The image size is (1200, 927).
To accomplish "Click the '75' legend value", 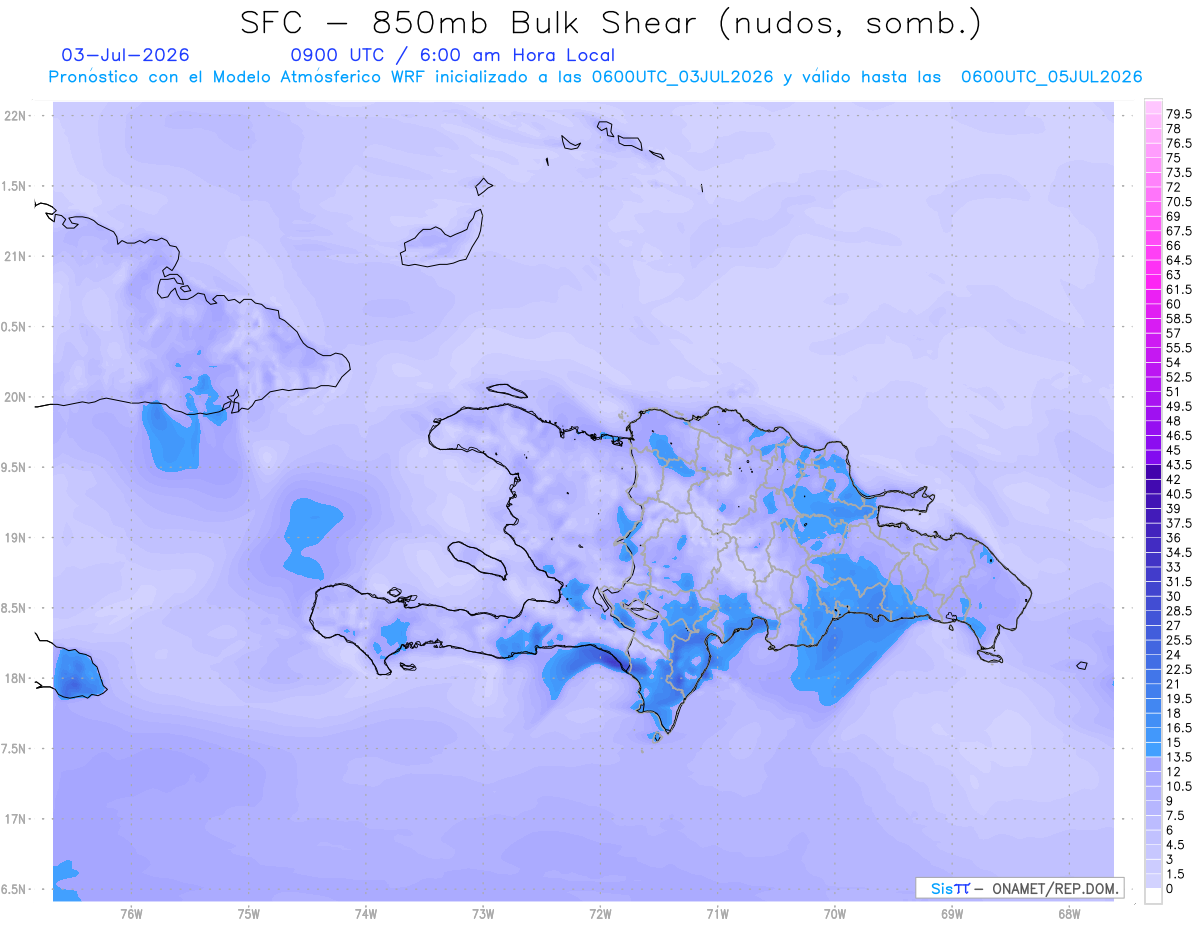I will [x=1174, y=158].
